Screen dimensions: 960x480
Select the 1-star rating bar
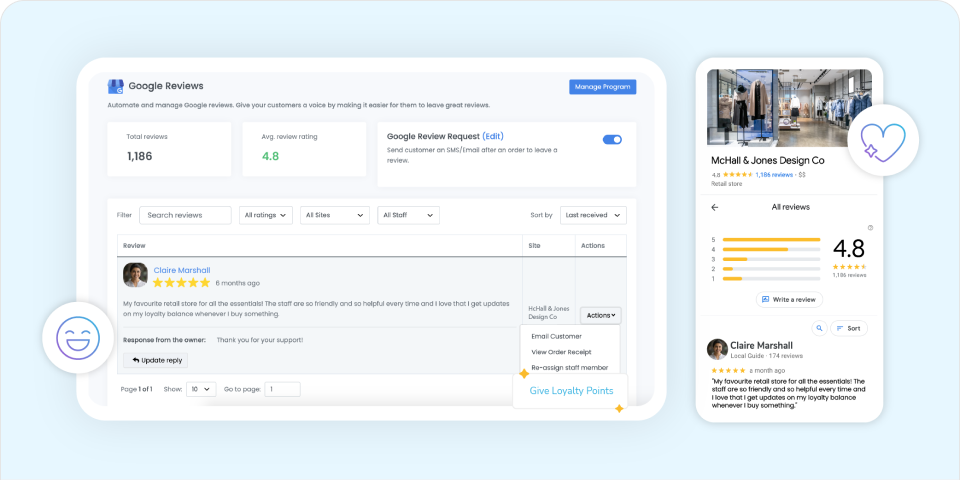771,279
